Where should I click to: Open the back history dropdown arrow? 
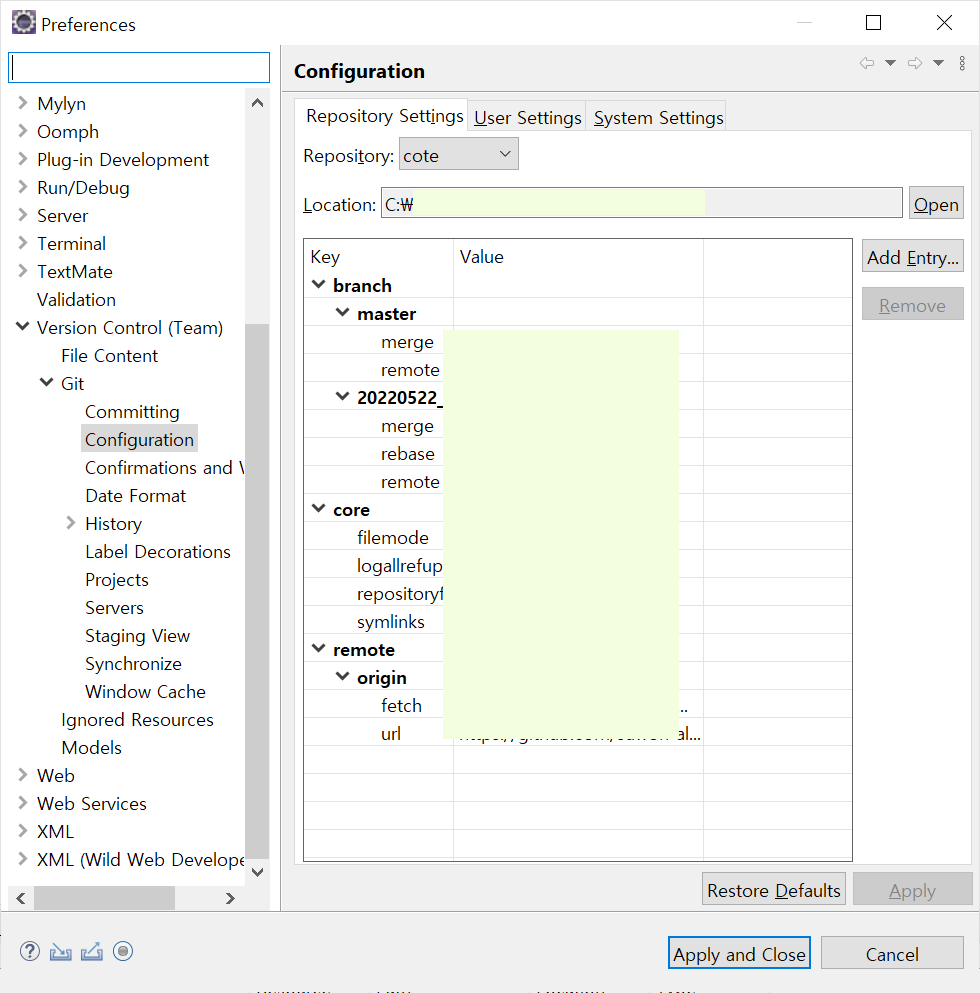(x=891, y=63)
